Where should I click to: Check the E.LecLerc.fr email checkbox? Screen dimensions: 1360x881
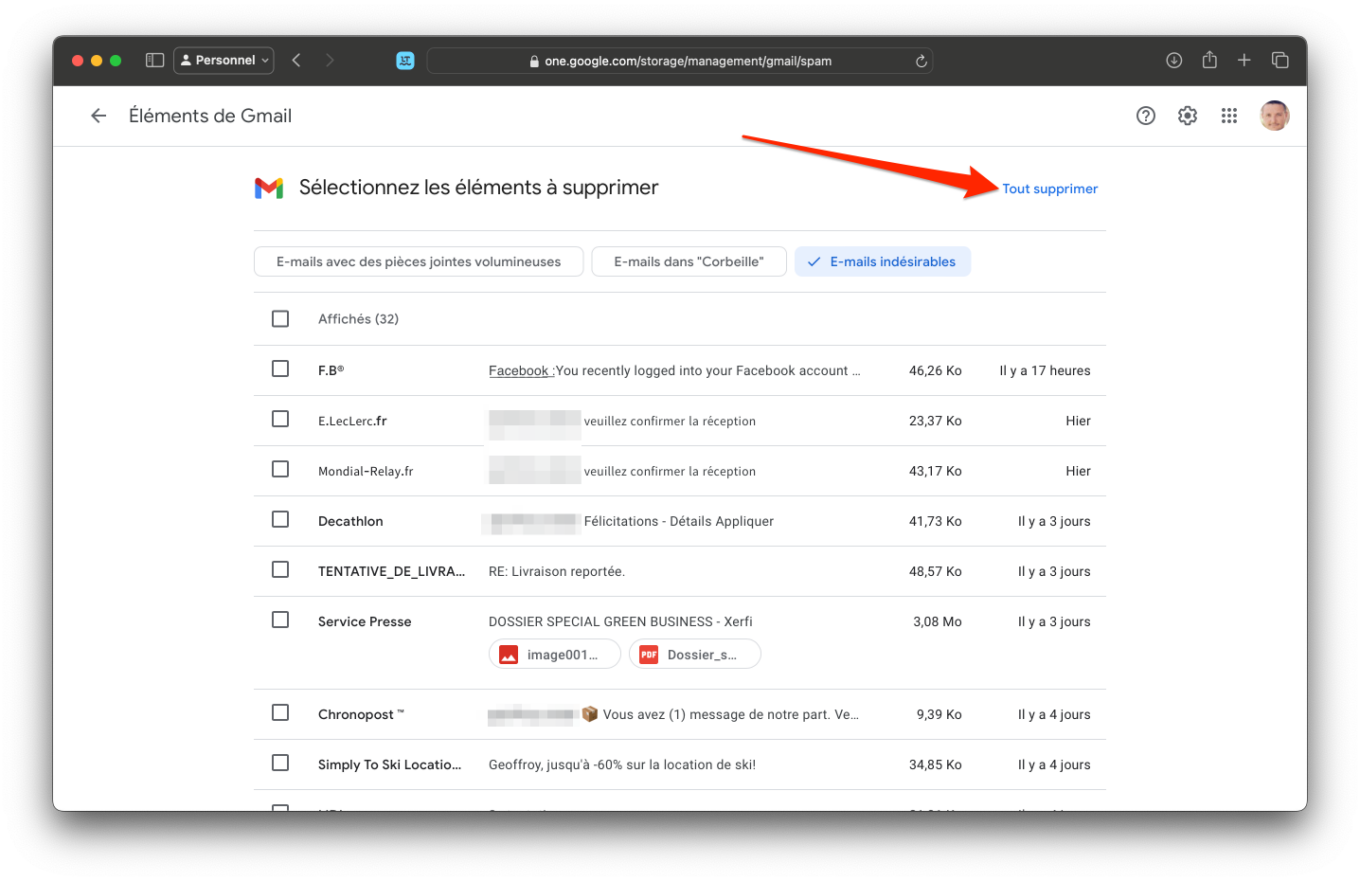[280, 419]
